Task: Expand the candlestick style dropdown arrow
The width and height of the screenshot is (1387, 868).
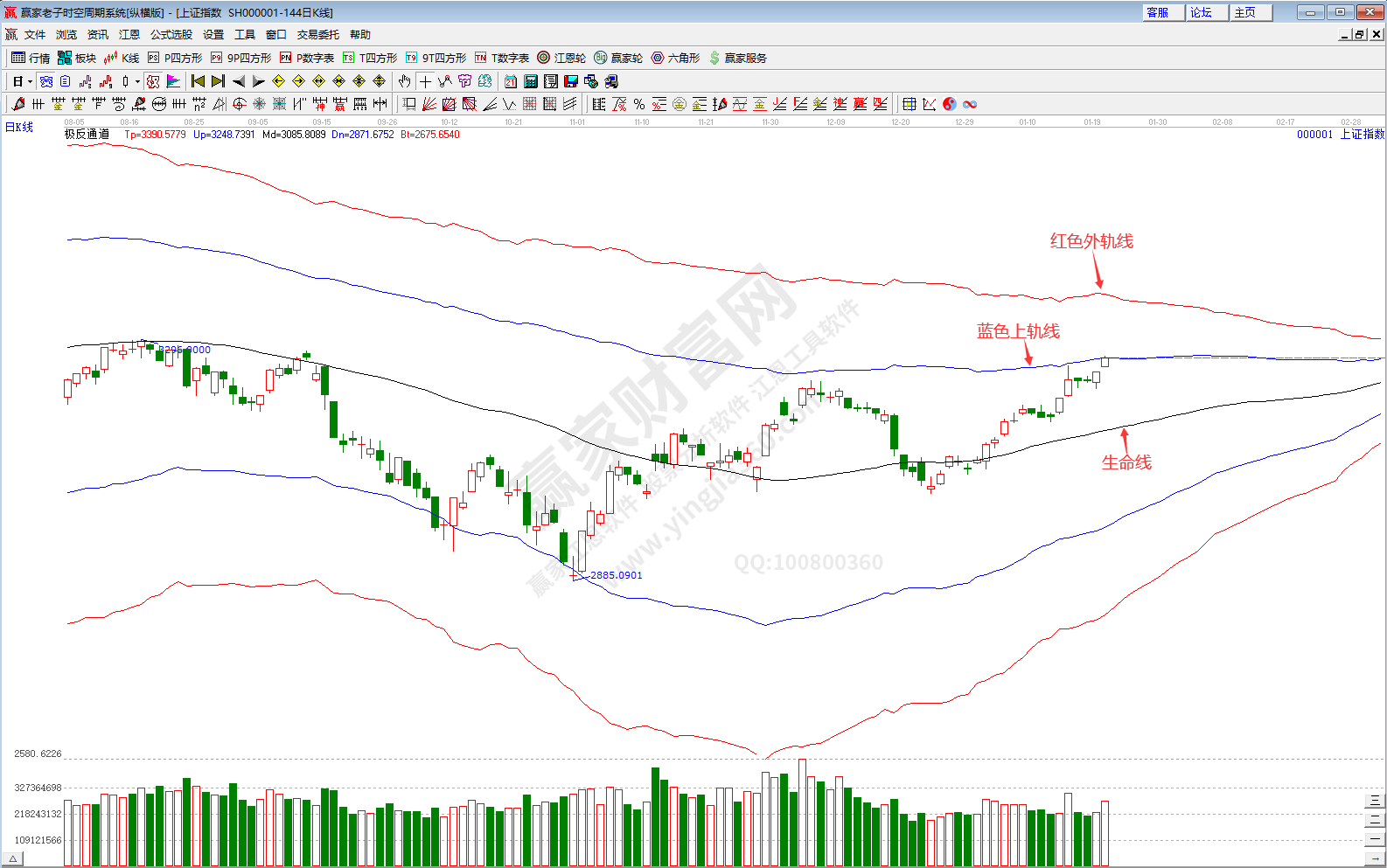Action: click(x=137, y=82)
